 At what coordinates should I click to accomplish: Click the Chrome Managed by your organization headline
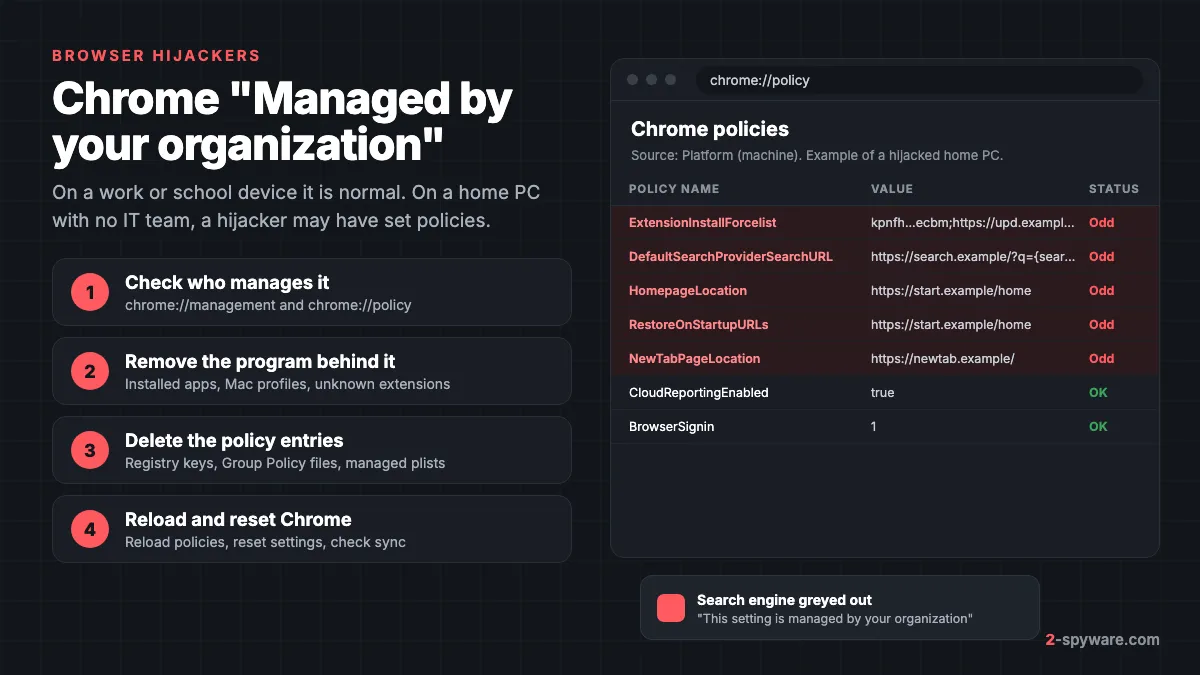pos(283,122)
